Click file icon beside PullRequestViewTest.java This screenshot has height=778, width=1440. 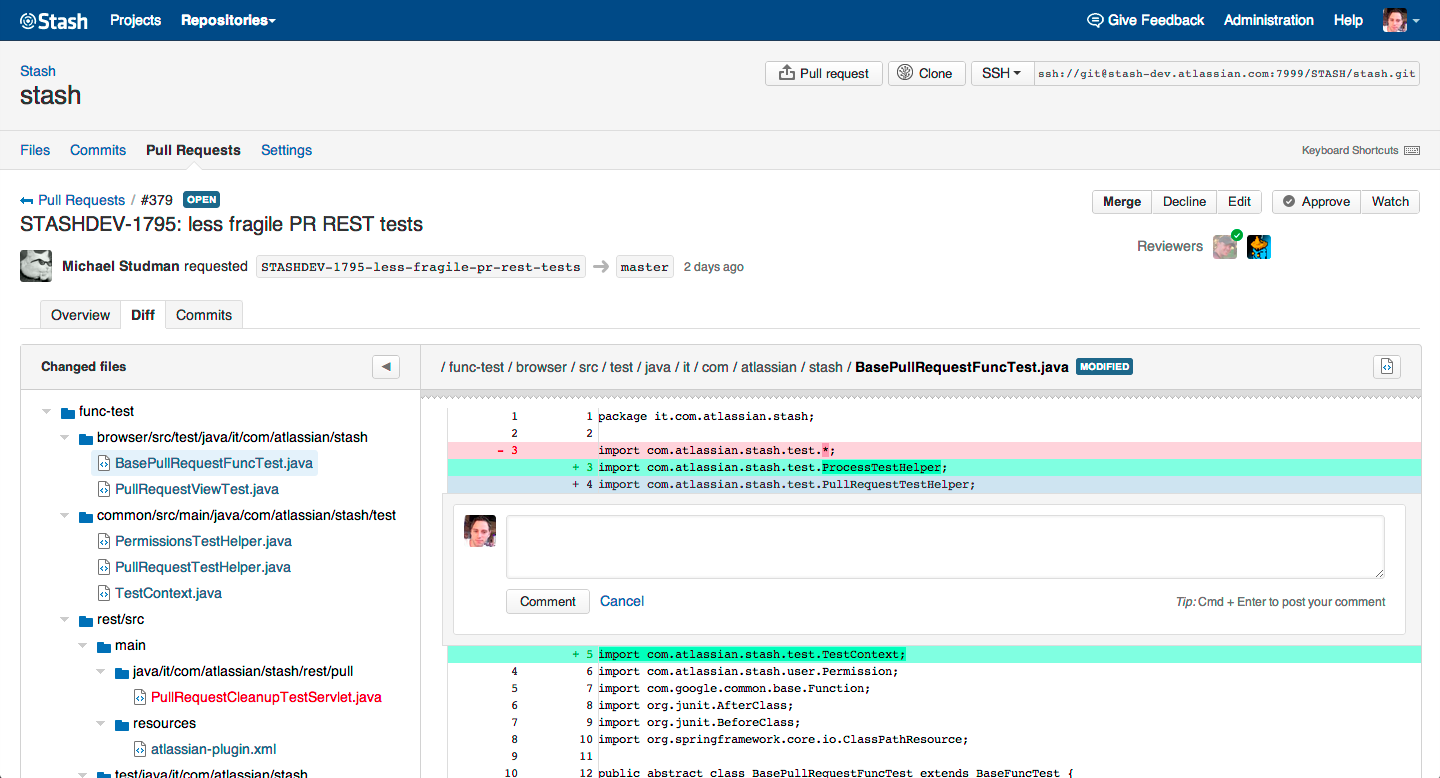[x=103, y=489]
